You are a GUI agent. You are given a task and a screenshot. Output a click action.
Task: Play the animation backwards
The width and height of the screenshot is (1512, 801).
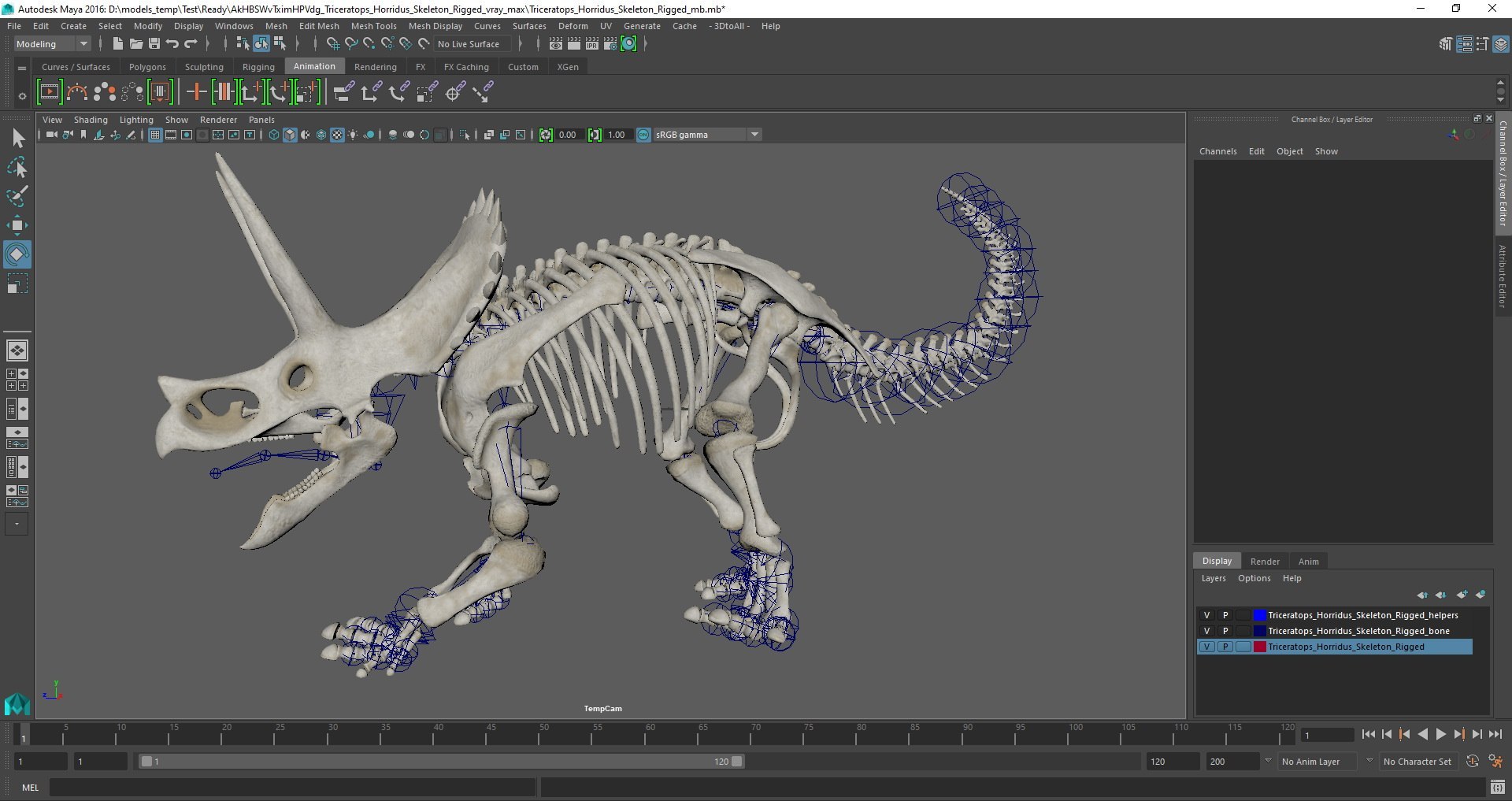(x=1422, y=734)
